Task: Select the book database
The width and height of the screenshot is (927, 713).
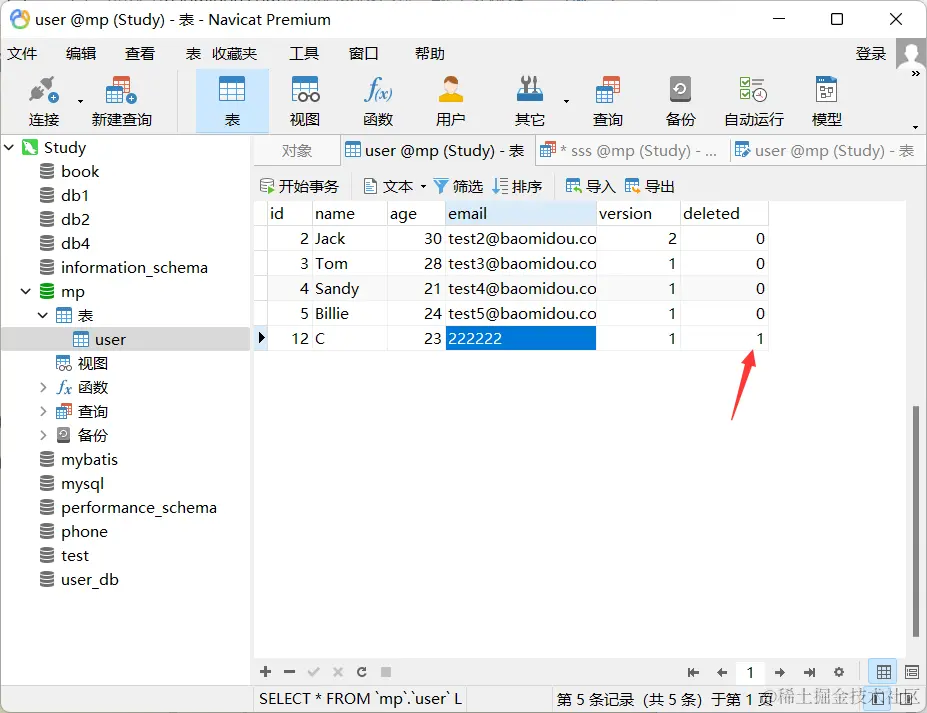Action: (80, 171)
